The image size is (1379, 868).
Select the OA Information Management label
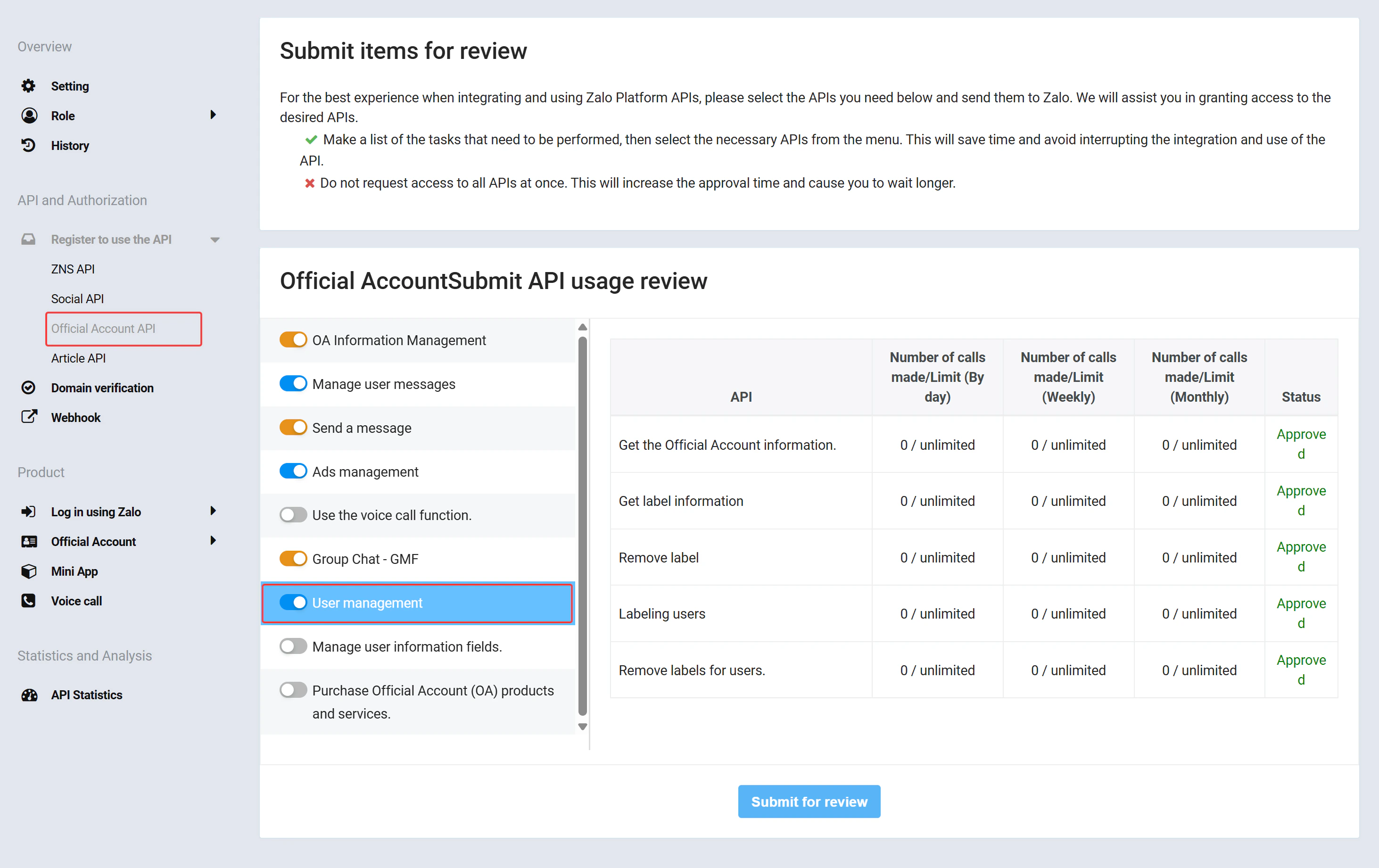(x=398, y=340)
